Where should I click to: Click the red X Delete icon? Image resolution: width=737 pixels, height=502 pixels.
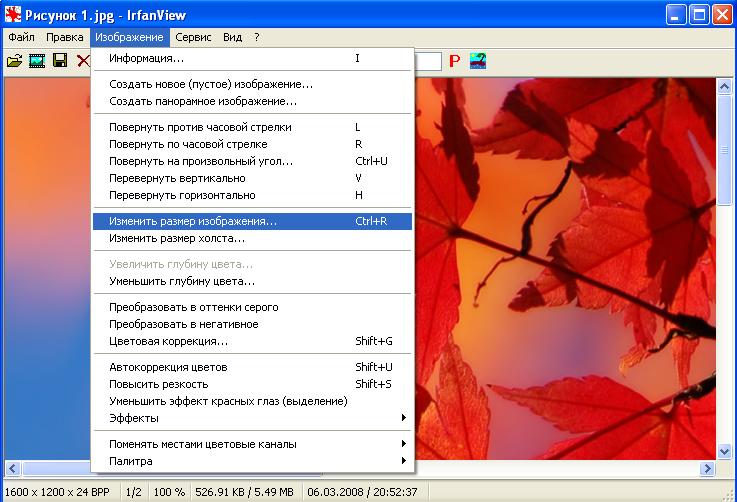pyautogui.click(x=83, y=61)
